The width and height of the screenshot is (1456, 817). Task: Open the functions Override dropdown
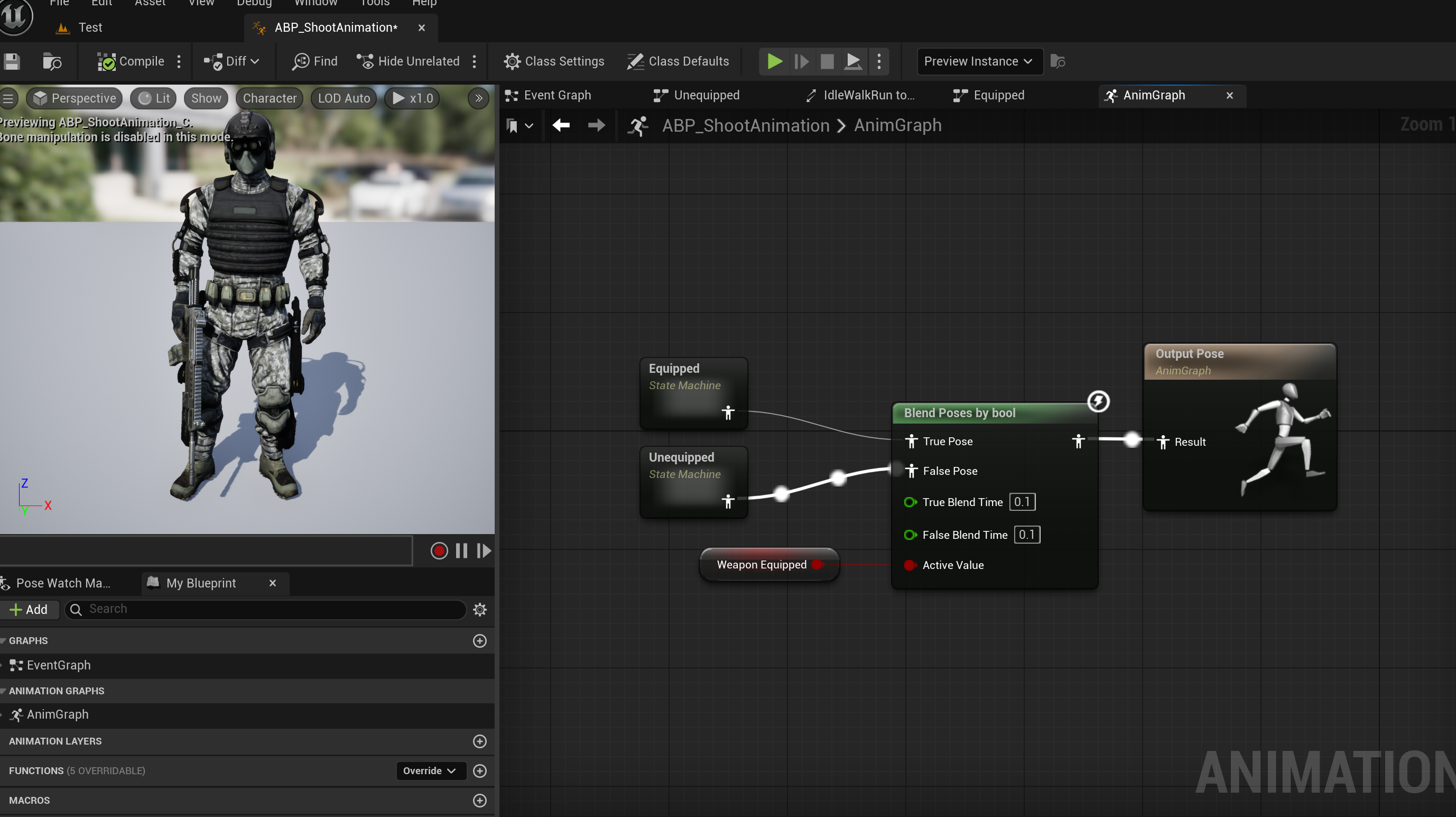(x=430, y=770)
